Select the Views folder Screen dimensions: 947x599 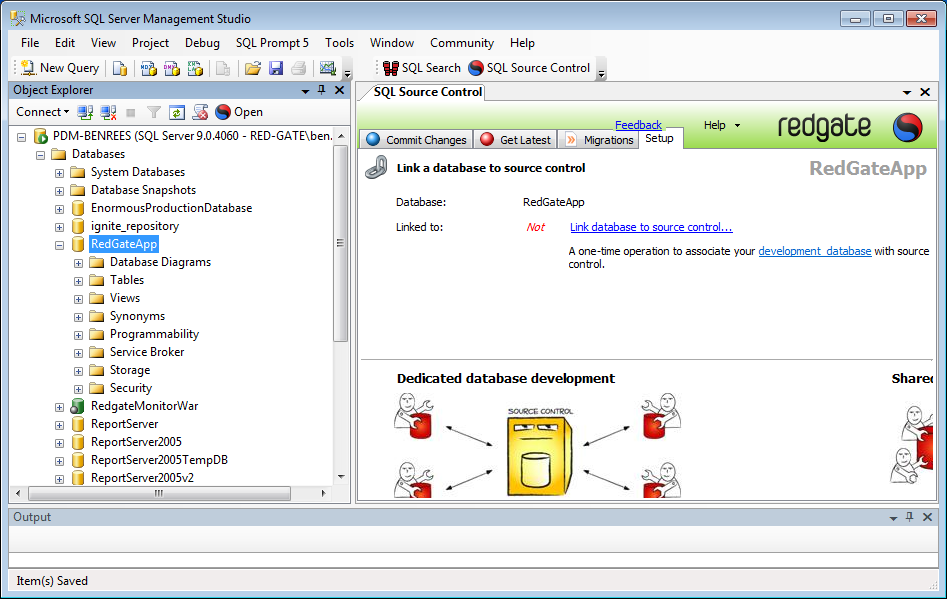coord(124,298)
